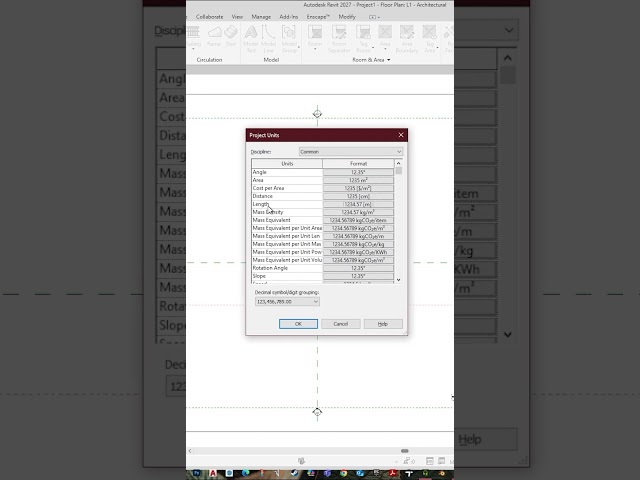Open the Rotation Angle format button

[358, 268]
